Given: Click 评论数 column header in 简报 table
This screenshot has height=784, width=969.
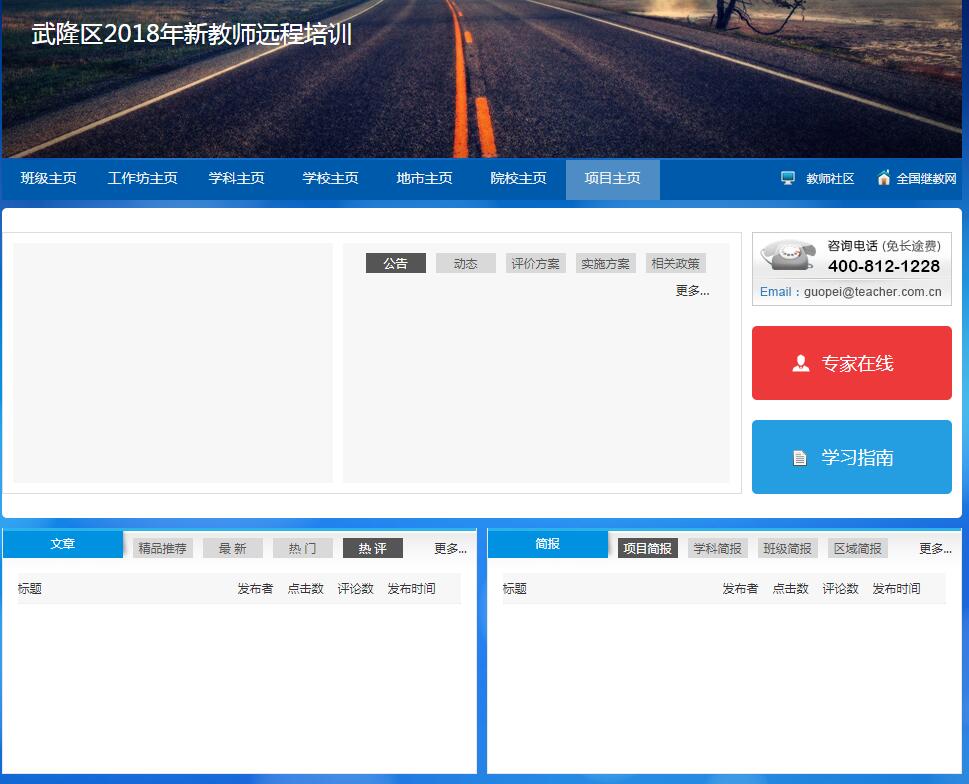Looking at the screenshot, I should (x=840, y=589).
